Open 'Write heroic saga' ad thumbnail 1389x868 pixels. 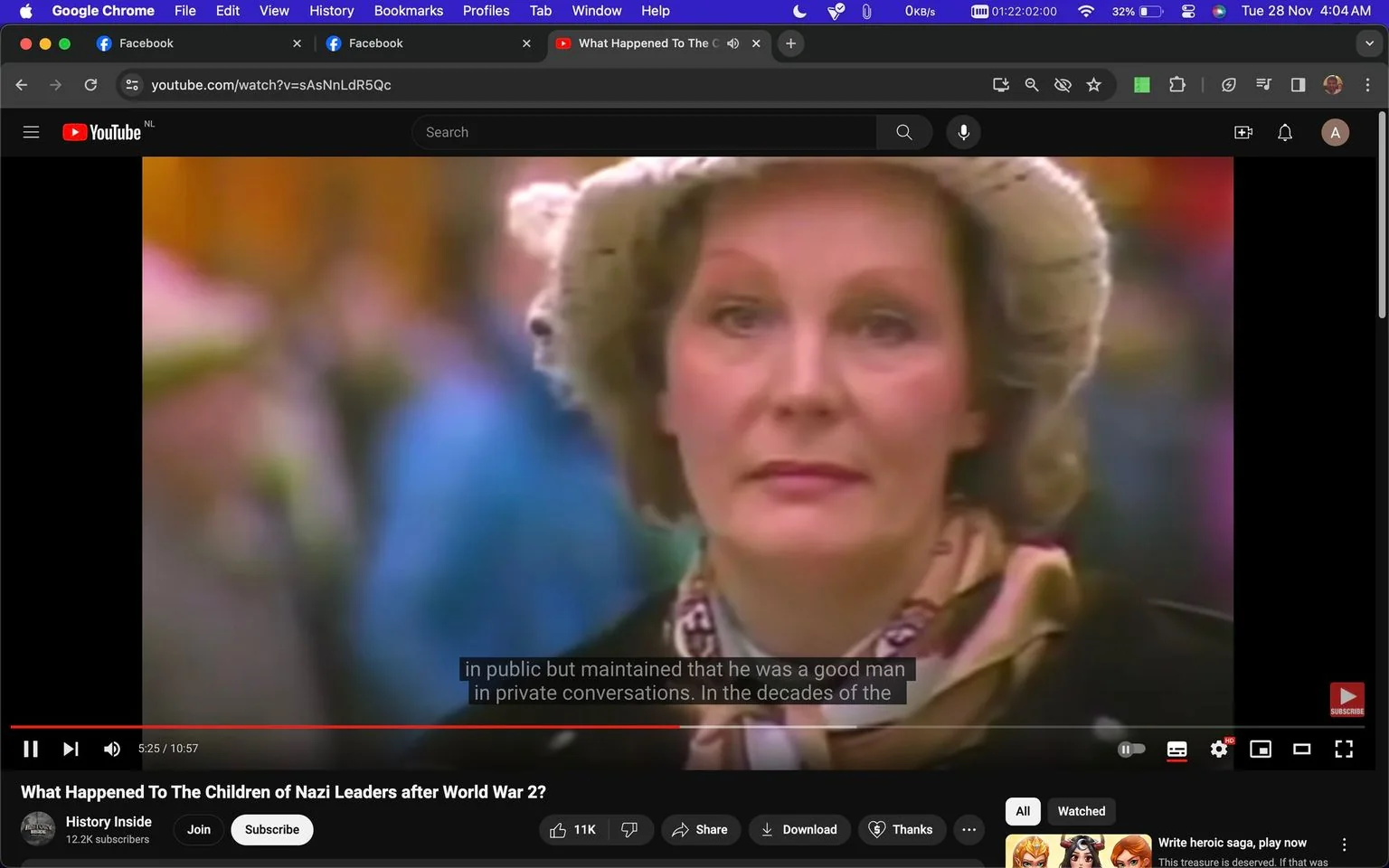pyautogui.click(x=1079, y=851)
